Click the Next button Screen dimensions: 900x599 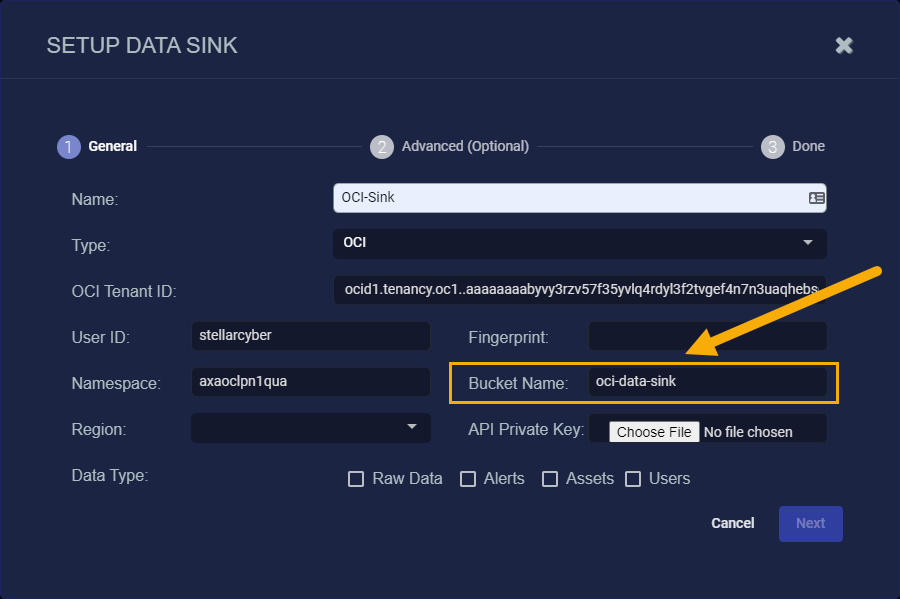click(x=810, y=523)
